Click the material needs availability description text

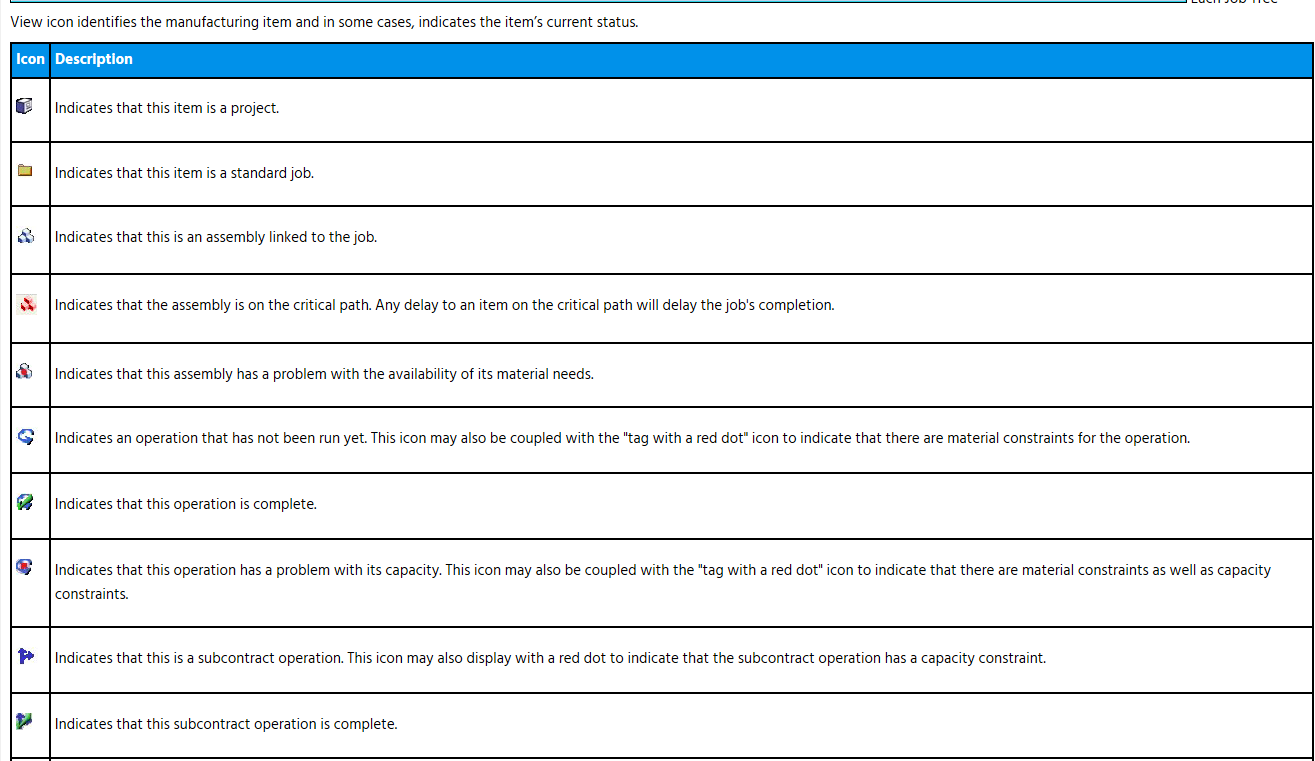click(x=324, y=374)
